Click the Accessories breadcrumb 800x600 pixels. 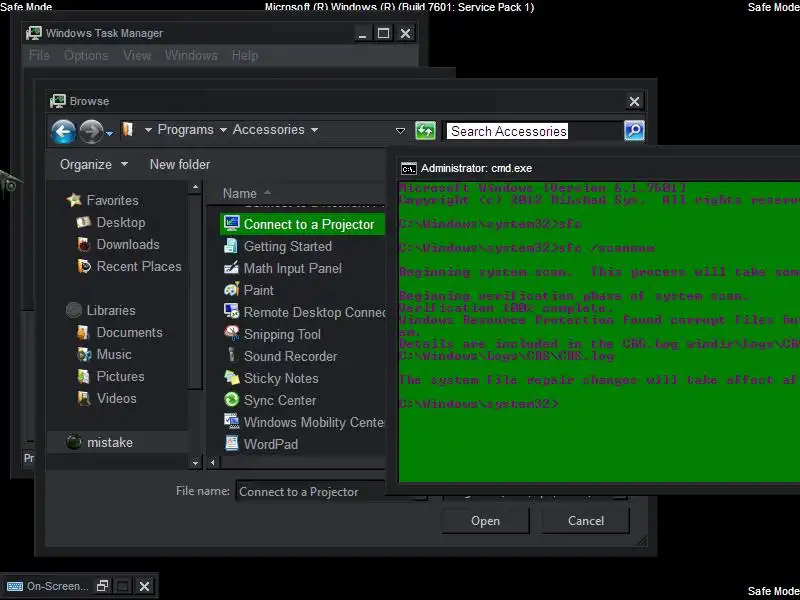(x=268, y=130)
